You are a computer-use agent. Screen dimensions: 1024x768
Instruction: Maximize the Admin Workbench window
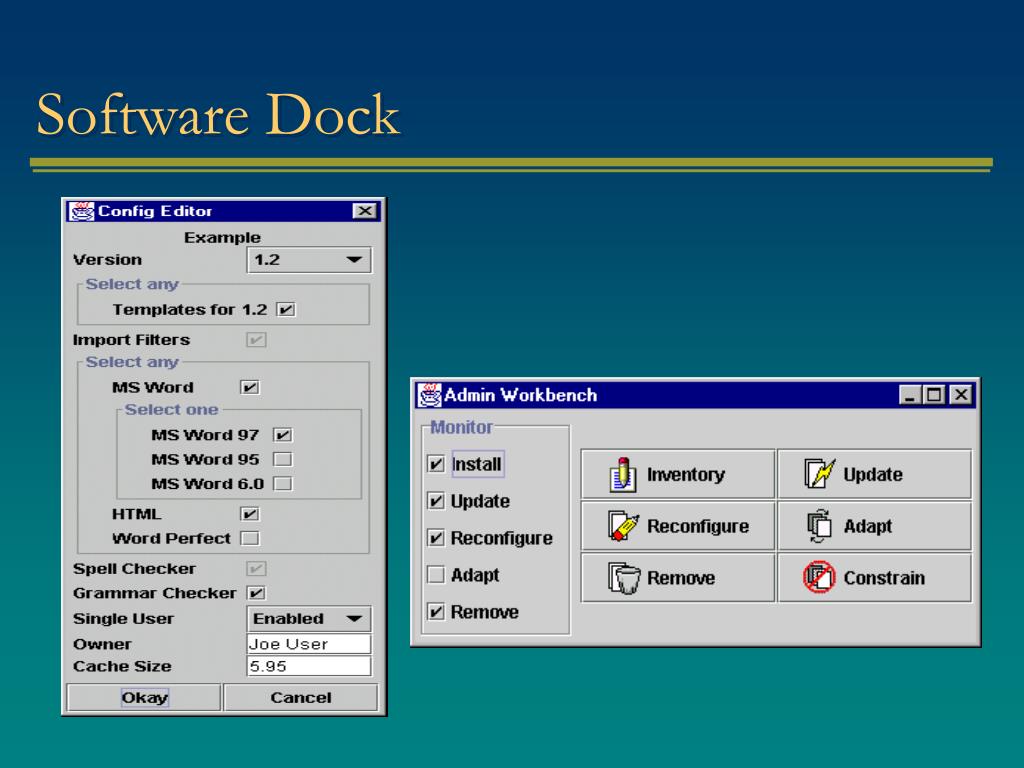(935, 395)
